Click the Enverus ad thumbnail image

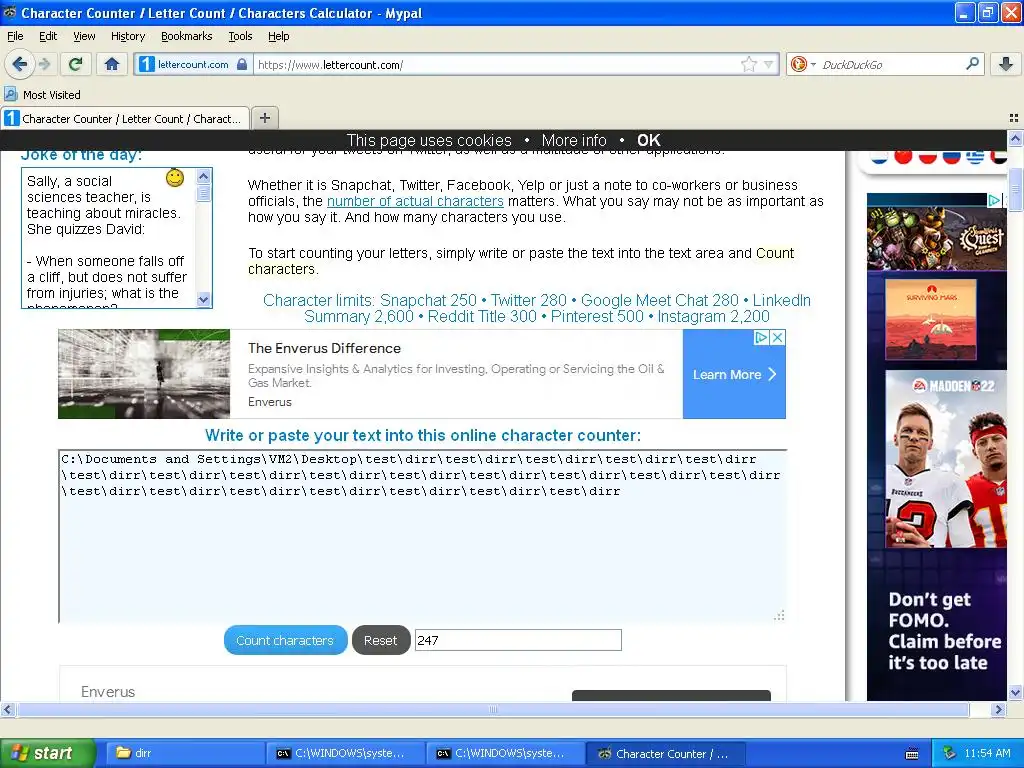[x=144, y=374]
